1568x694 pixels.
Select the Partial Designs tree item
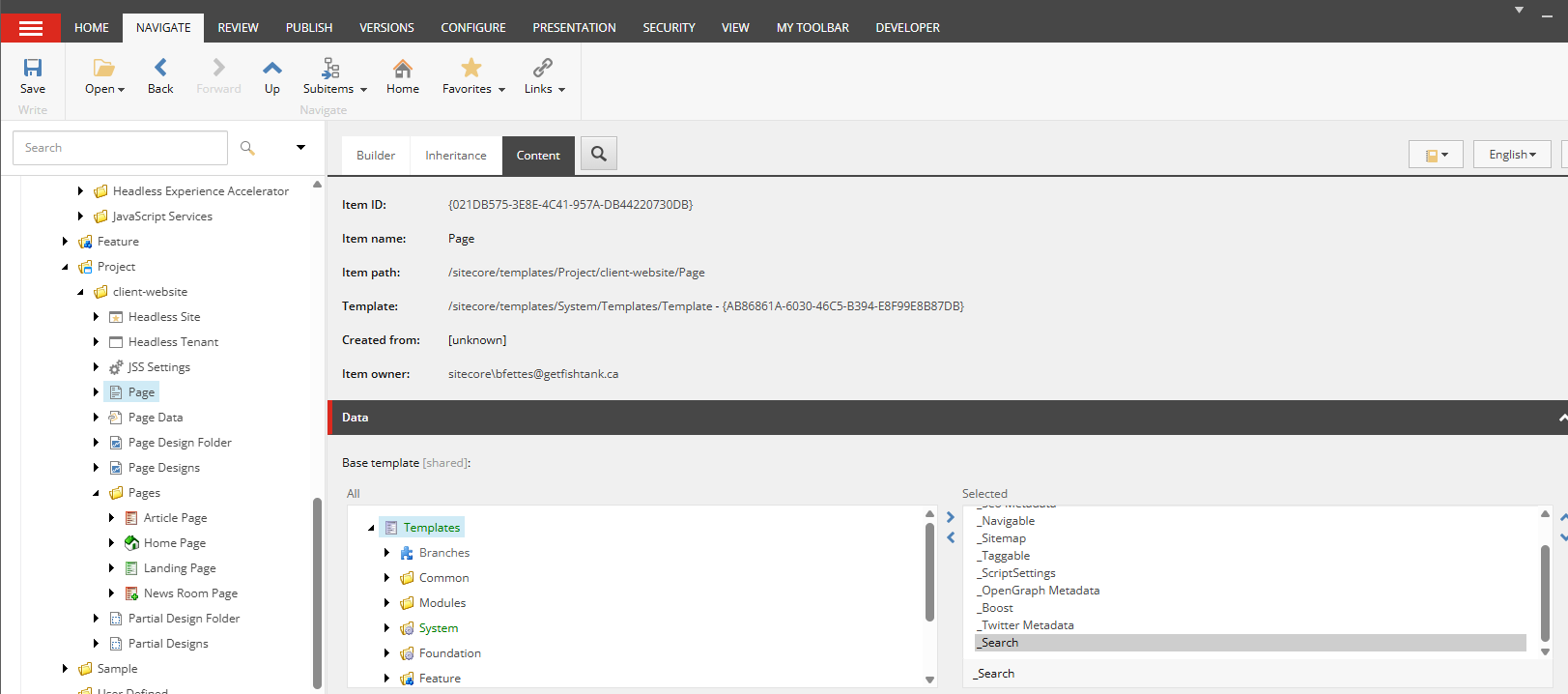(168, 644)
